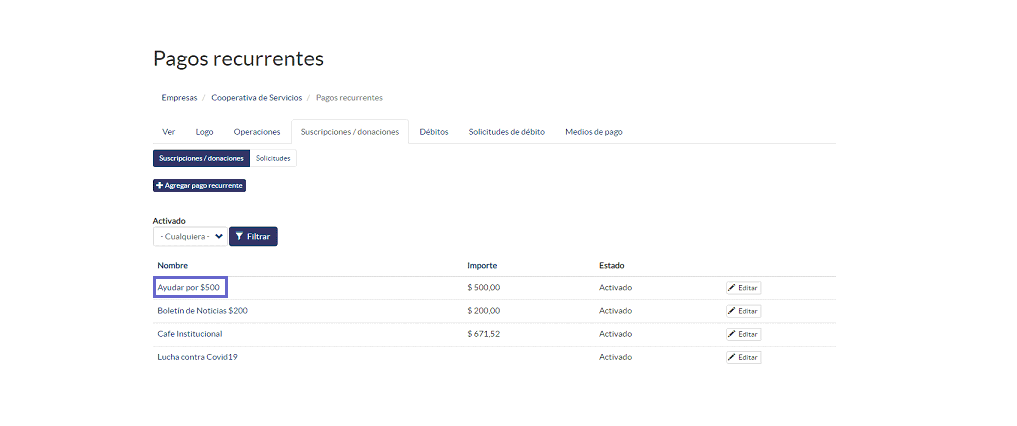This screenshot has height=426, width=1017.
Task: Go to the Débitos tab
Action: (434, 132)
